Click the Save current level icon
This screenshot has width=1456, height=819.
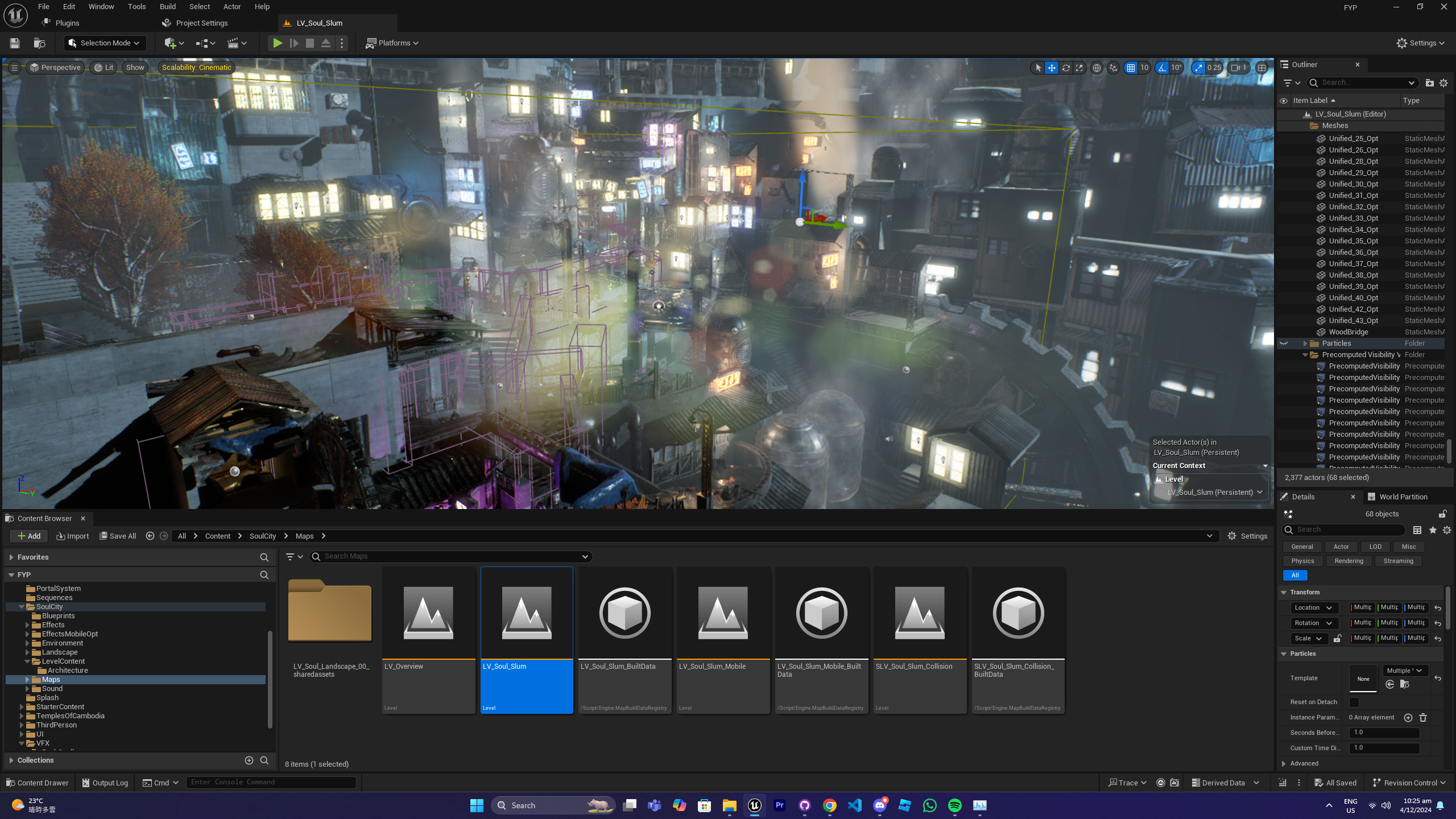point(15,43)
